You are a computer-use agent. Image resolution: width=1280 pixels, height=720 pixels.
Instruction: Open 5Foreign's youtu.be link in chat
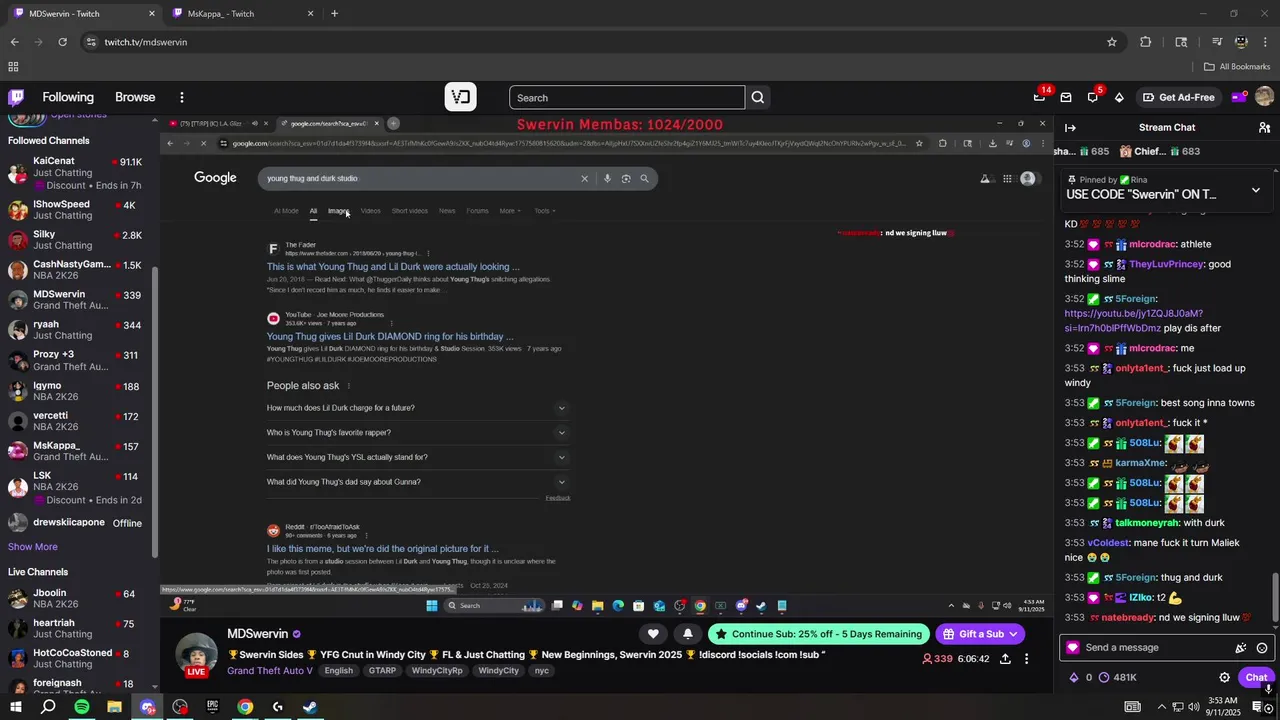tap(1133, 320)
